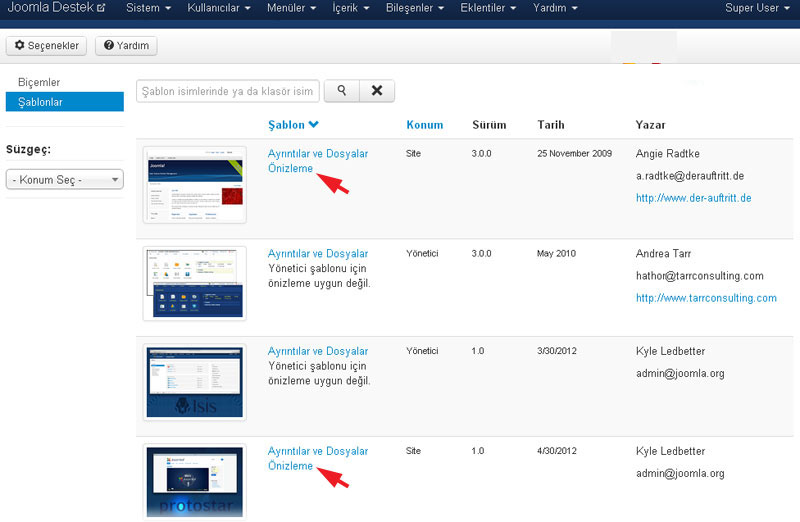
Task: Open Joomla Destek site link
Action: click(56, 8)
